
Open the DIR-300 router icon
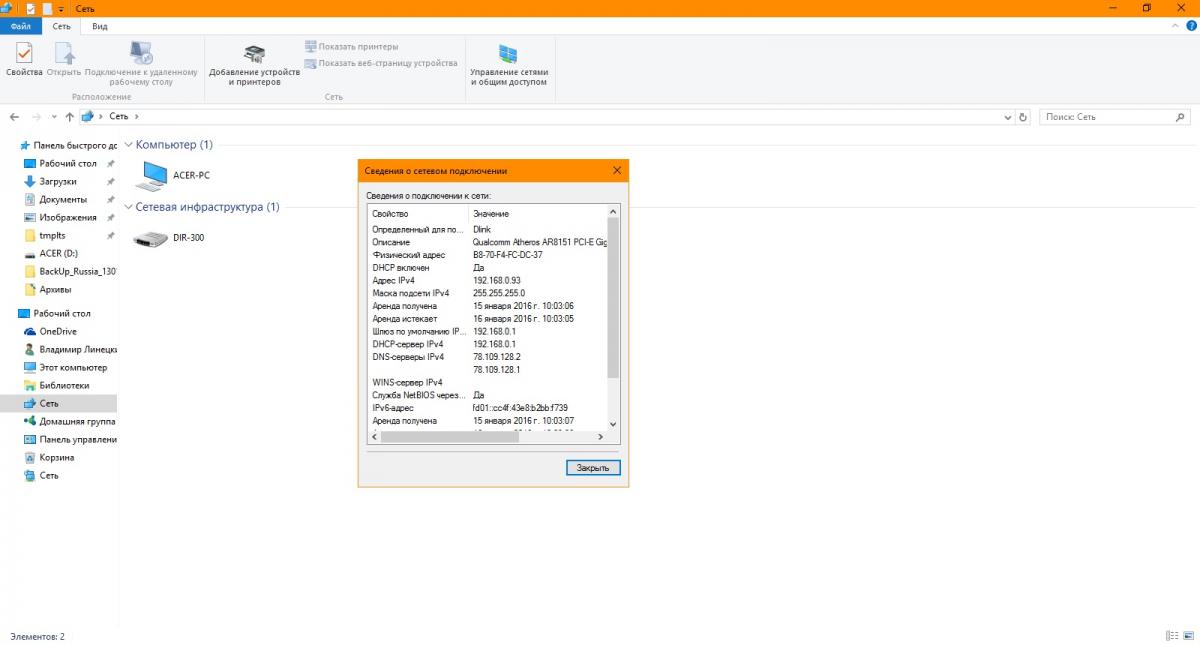[168, 238]
